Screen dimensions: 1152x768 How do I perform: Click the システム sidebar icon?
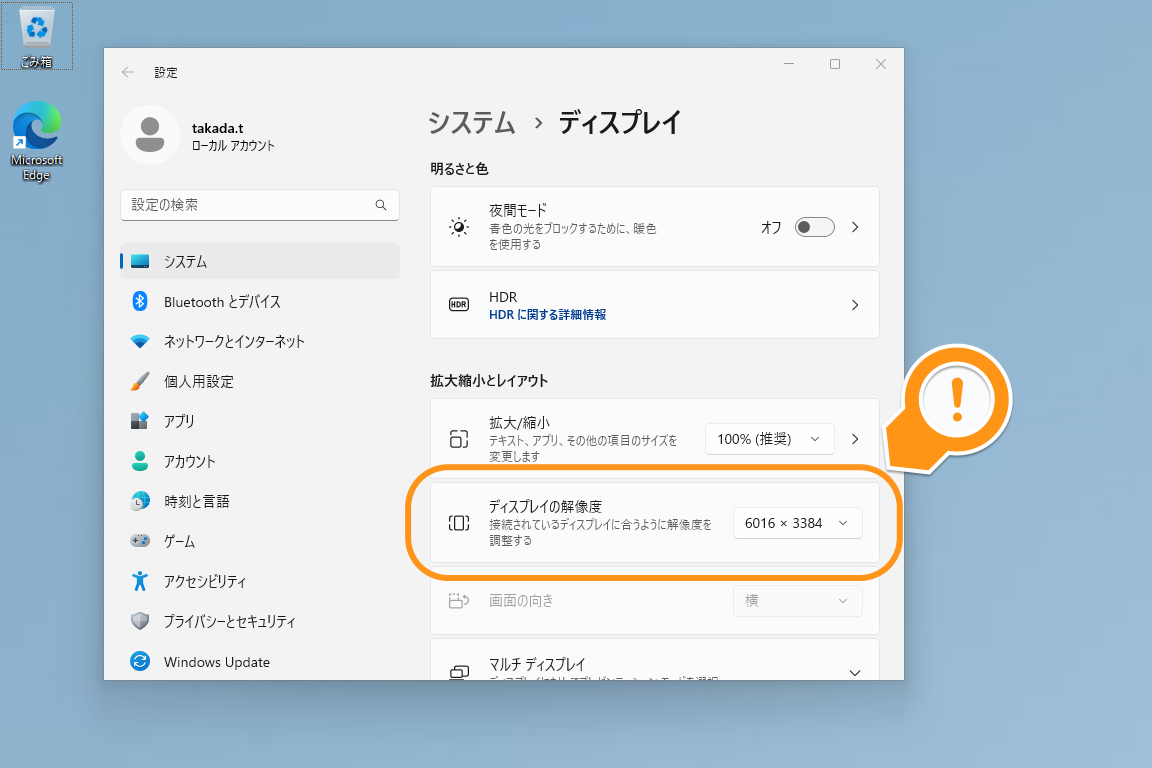click(x=140, y=262)
